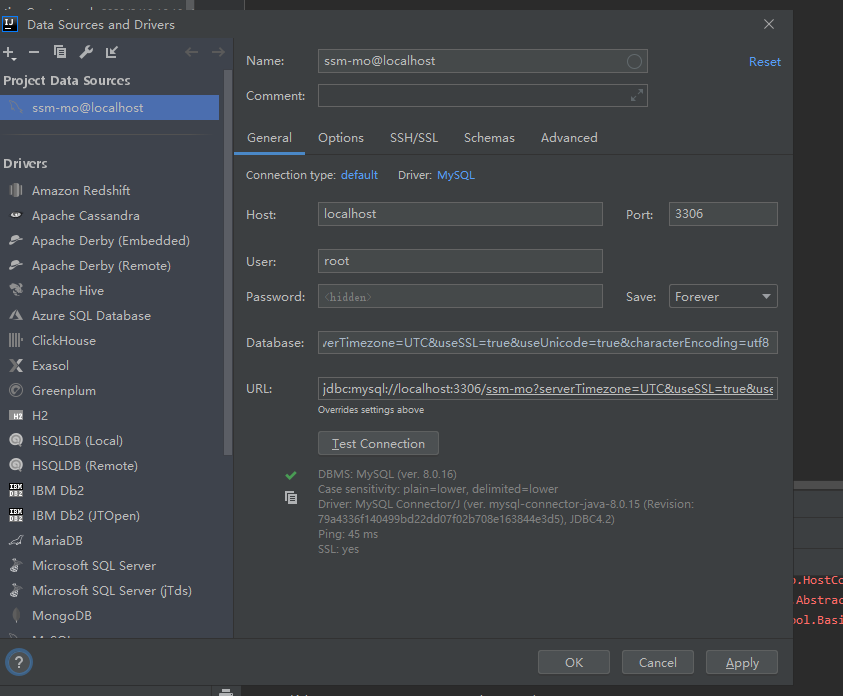Open driver settings via the wrench icon
The image size is (843, 696).
coord(86,52)
